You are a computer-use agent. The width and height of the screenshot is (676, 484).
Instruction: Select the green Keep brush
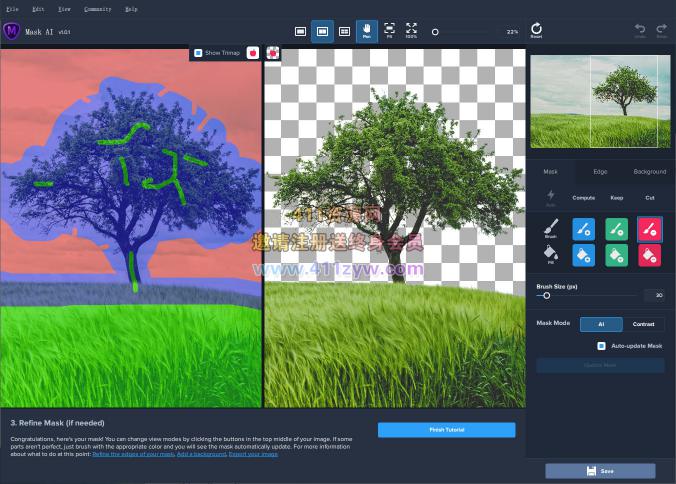click(x=616, y=229)
